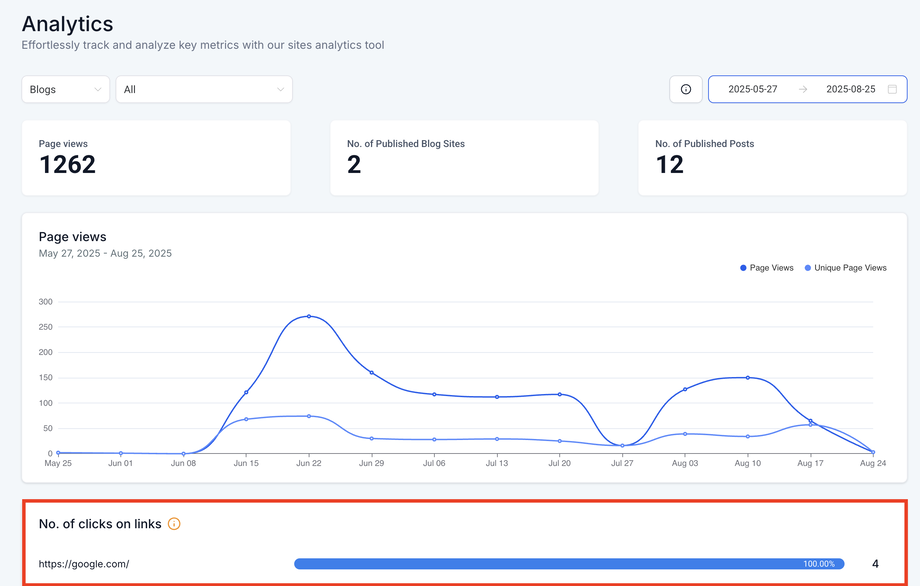920x586 pixels.
Task: Click the 100.00% progress bar
Action: pyautogui.click(x=569, y=564)
